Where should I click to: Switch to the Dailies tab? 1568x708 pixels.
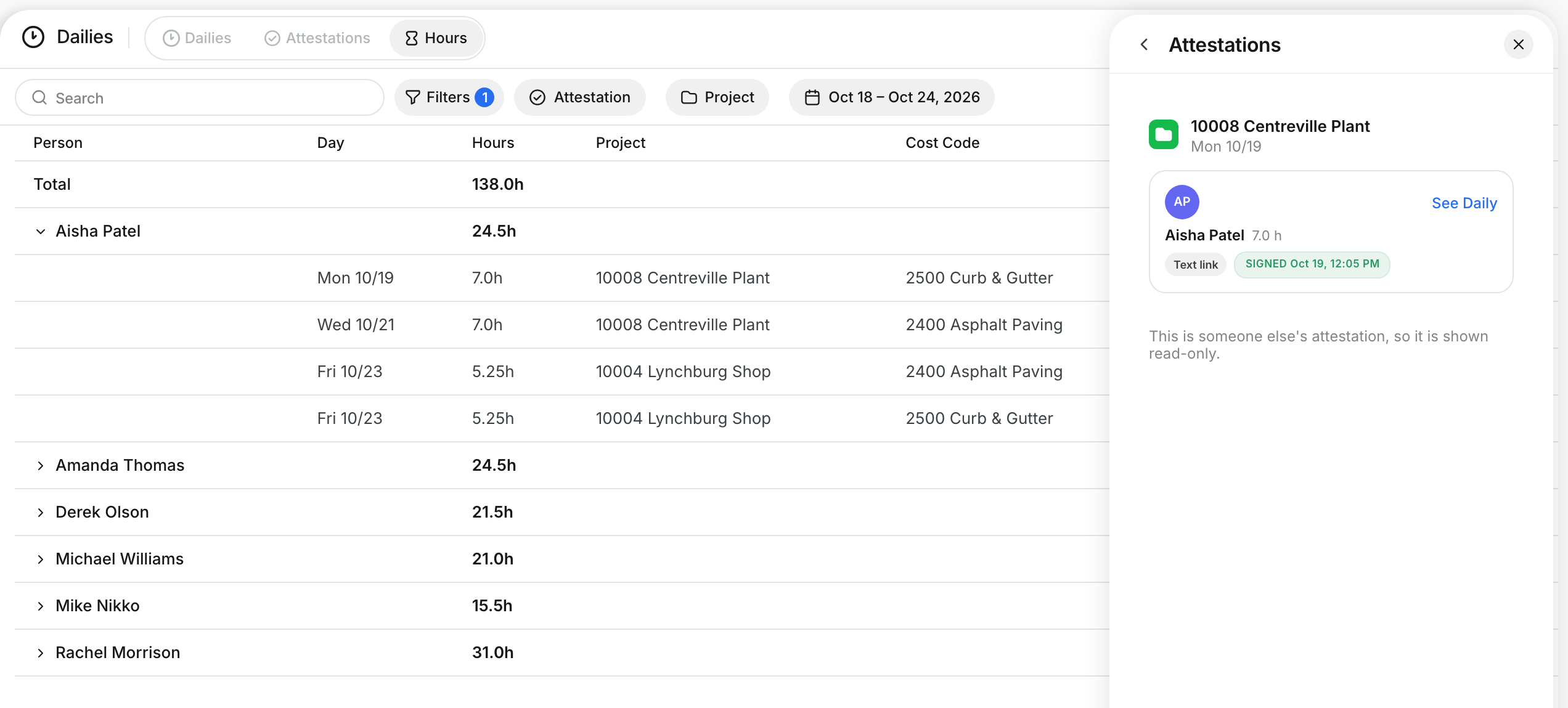pos(197,38)
